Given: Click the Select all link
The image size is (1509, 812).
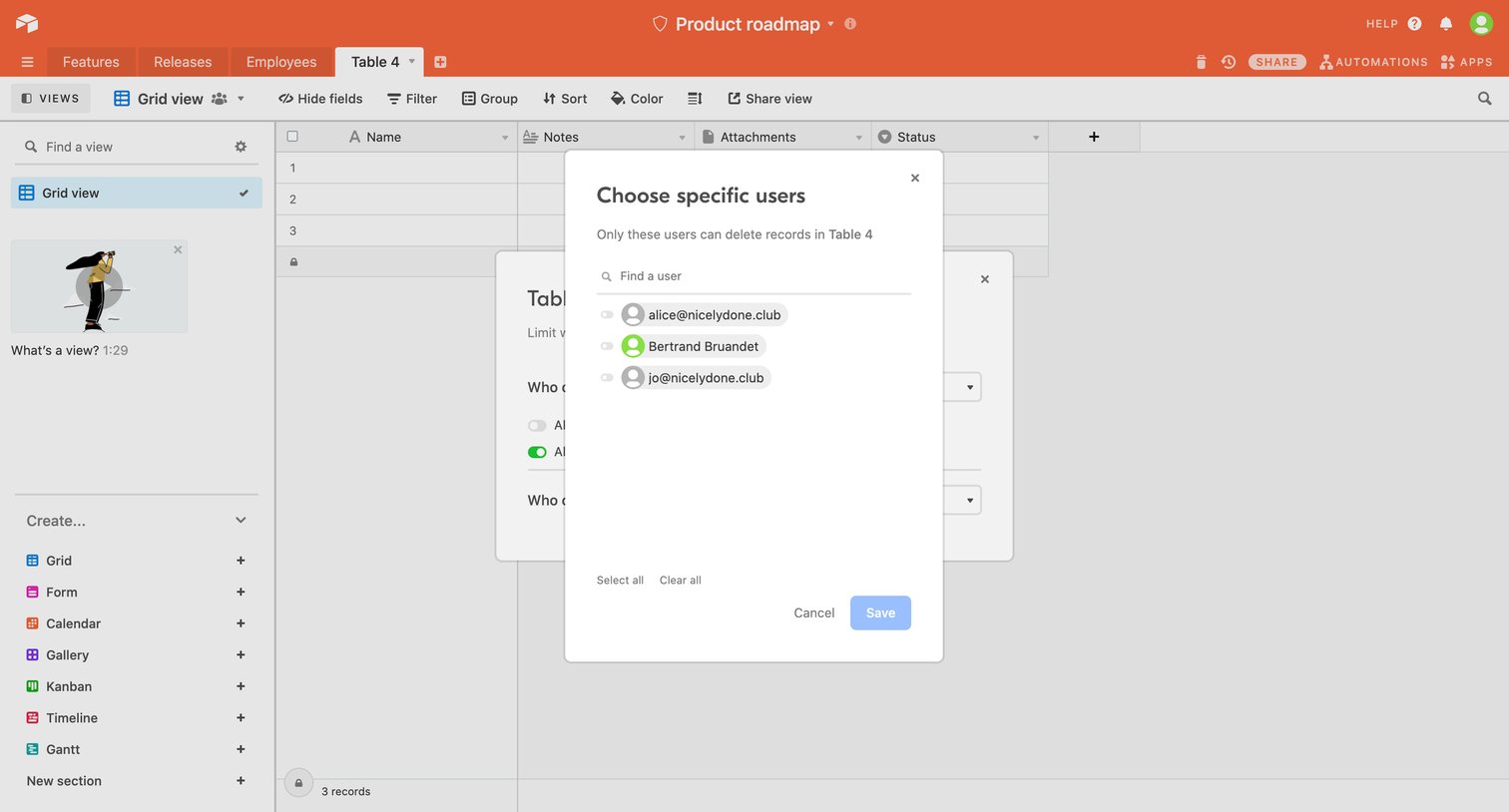Looking at the screenshot, I should [x=620, y=580].
